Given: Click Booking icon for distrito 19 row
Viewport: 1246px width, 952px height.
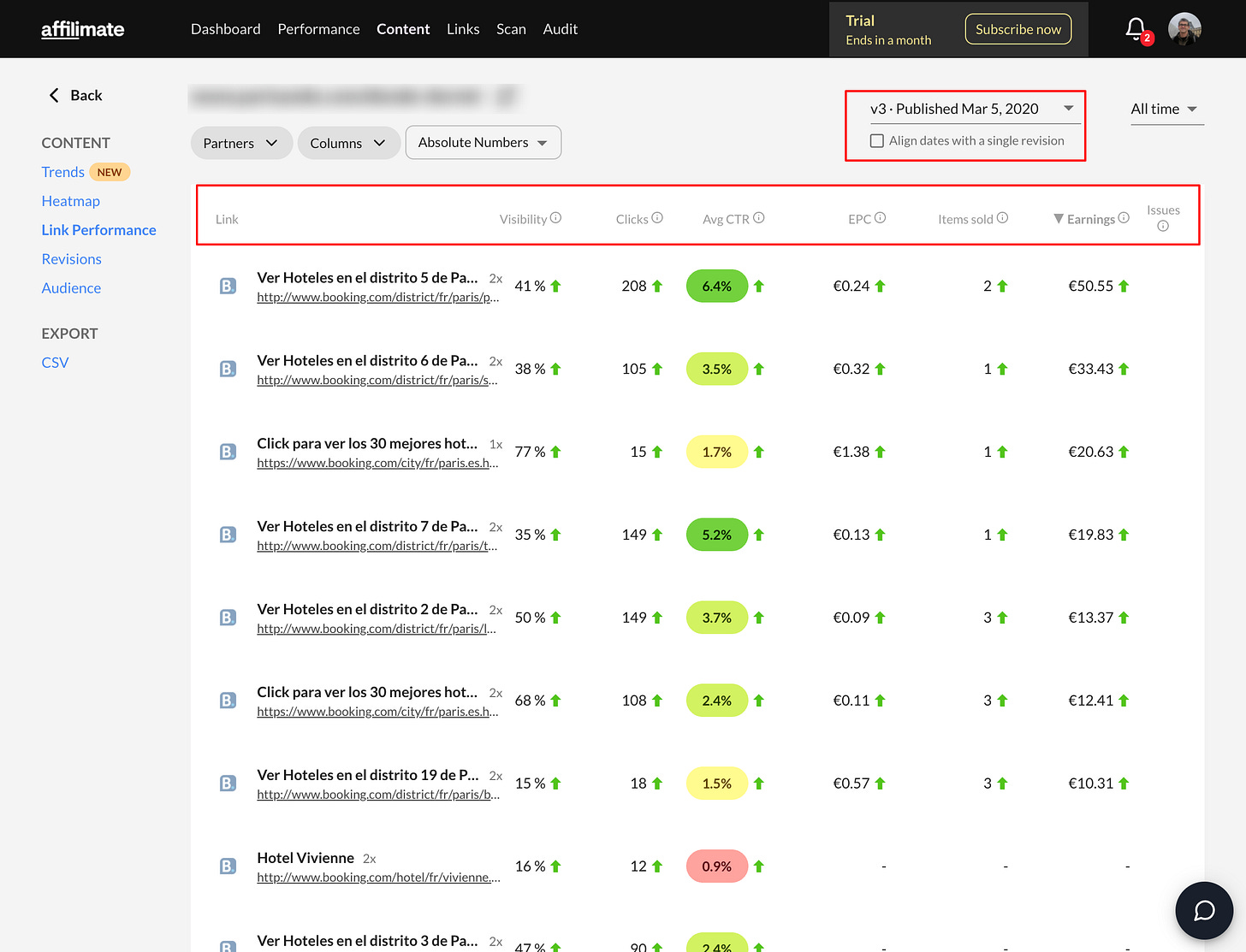Looking at the screenshot, I should [x=228, y=783].
